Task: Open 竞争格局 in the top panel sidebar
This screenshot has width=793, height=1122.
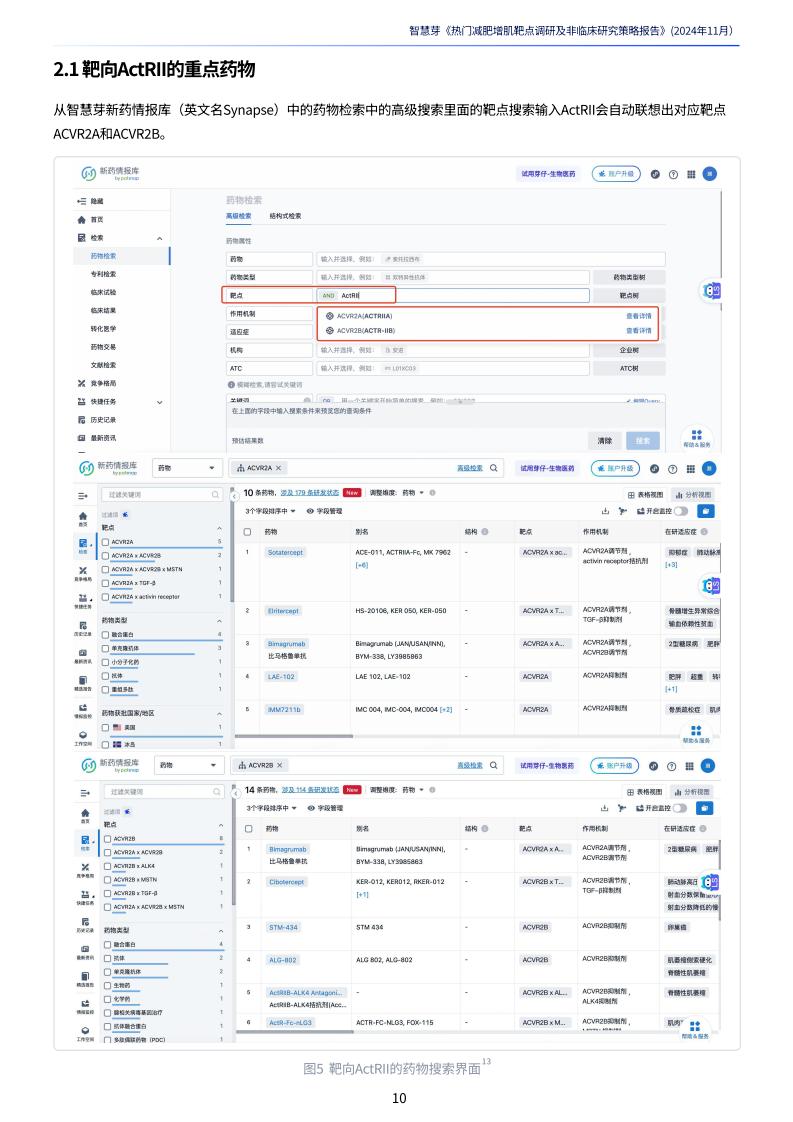Action: 102,384
